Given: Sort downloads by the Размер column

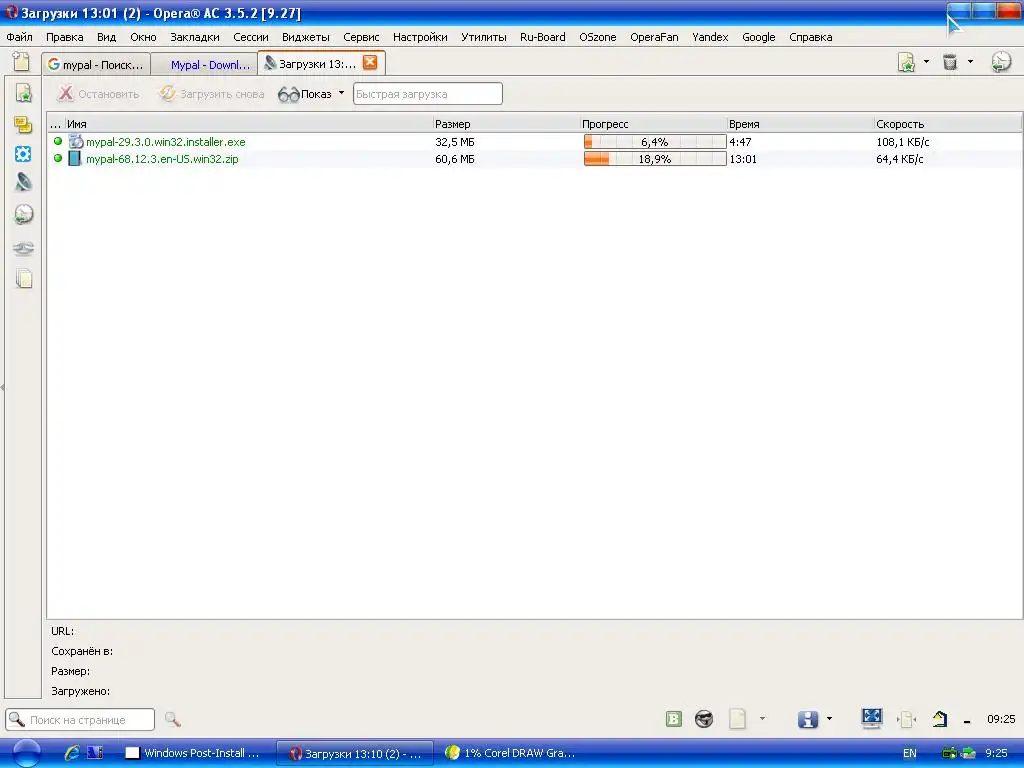Looking at the screenshot, I should coord(506,123).
